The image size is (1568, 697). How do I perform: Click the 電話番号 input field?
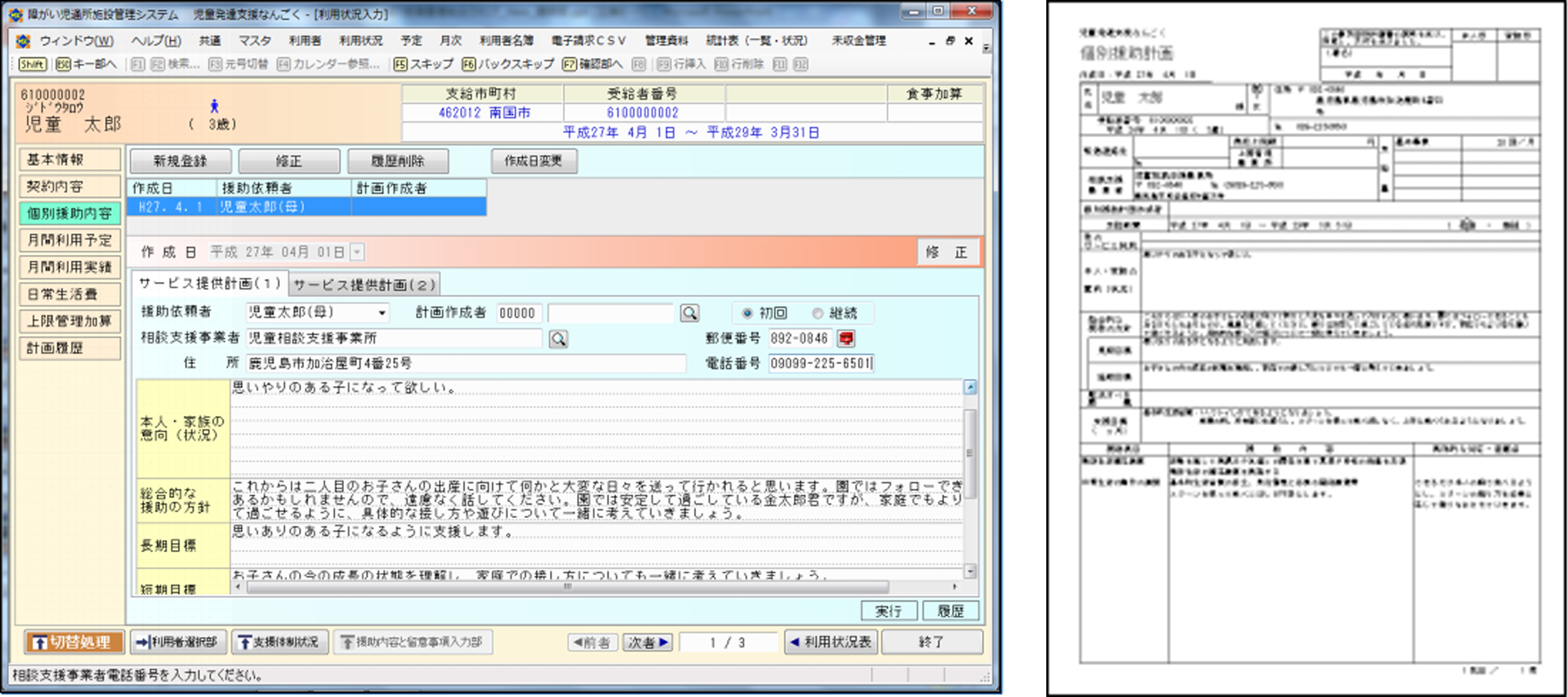pos(820,363)
